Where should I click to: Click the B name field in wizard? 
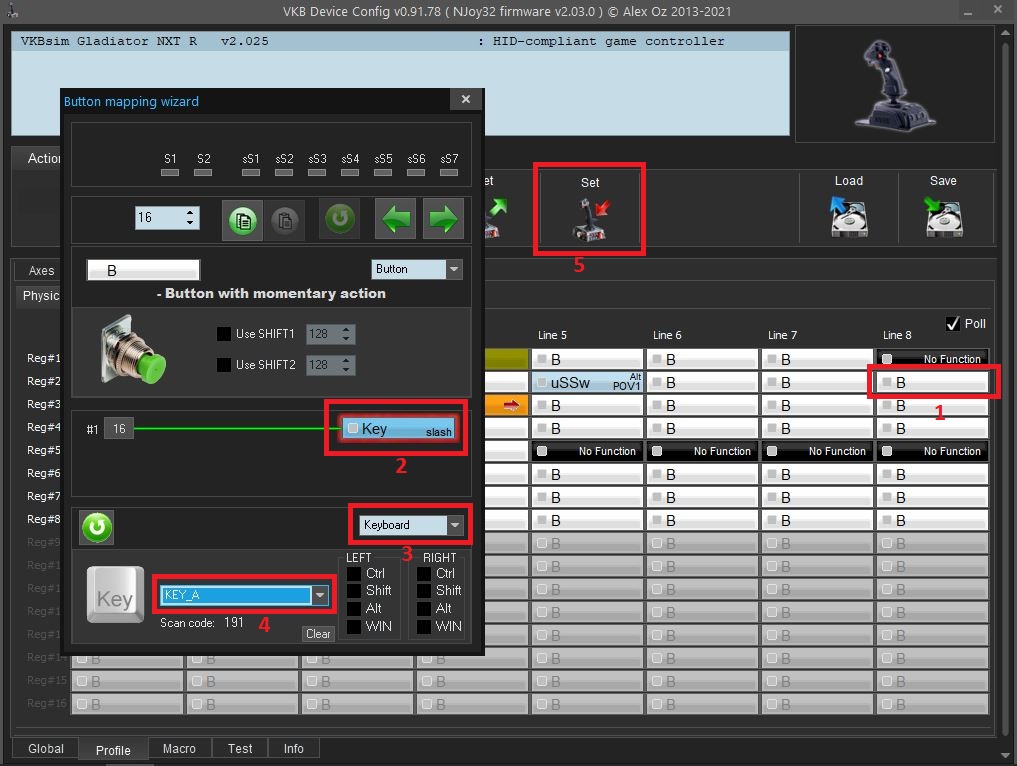coord(143,270)
